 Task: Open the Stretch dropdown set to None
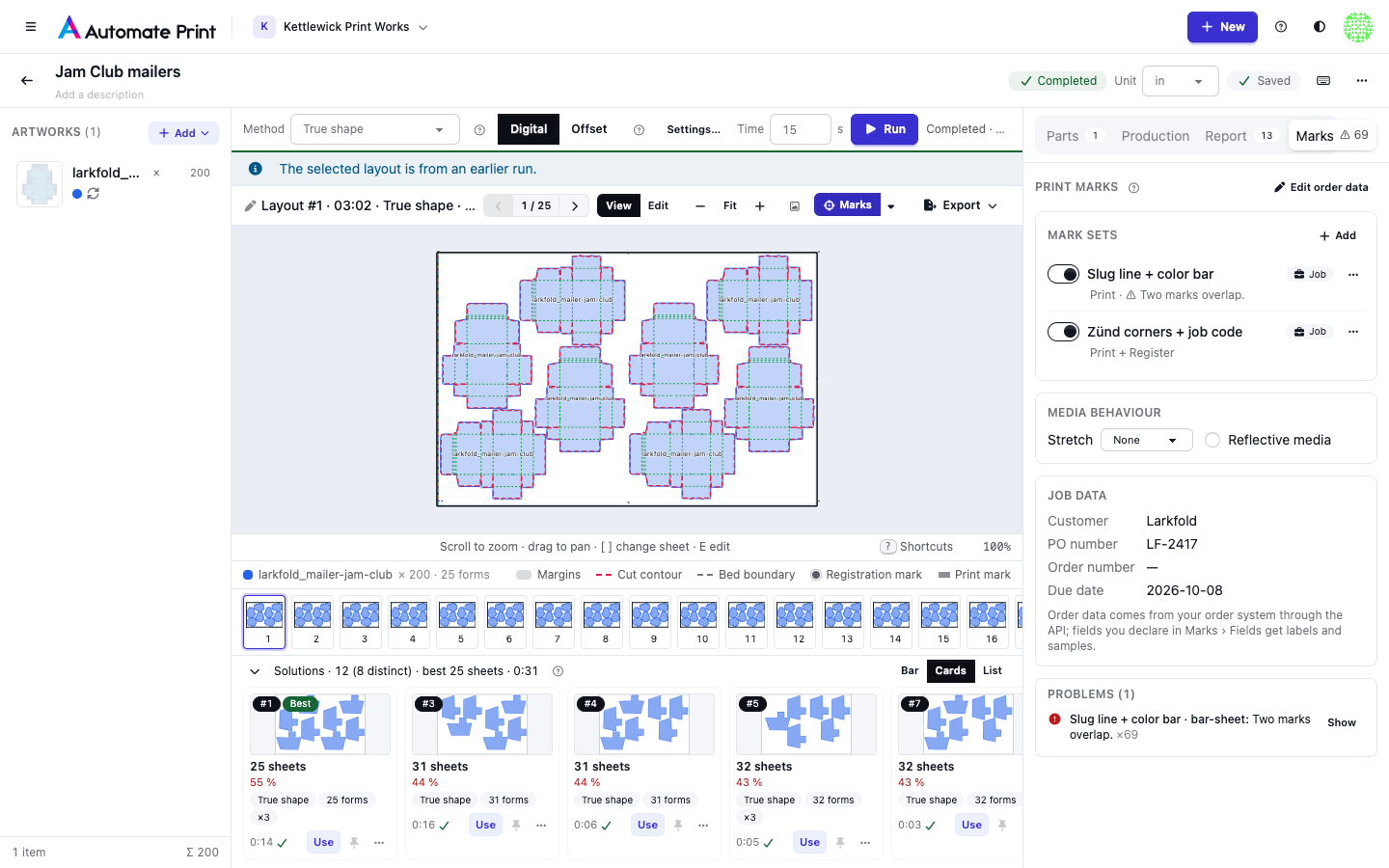pyautogui.click(x=1146, y=440)
